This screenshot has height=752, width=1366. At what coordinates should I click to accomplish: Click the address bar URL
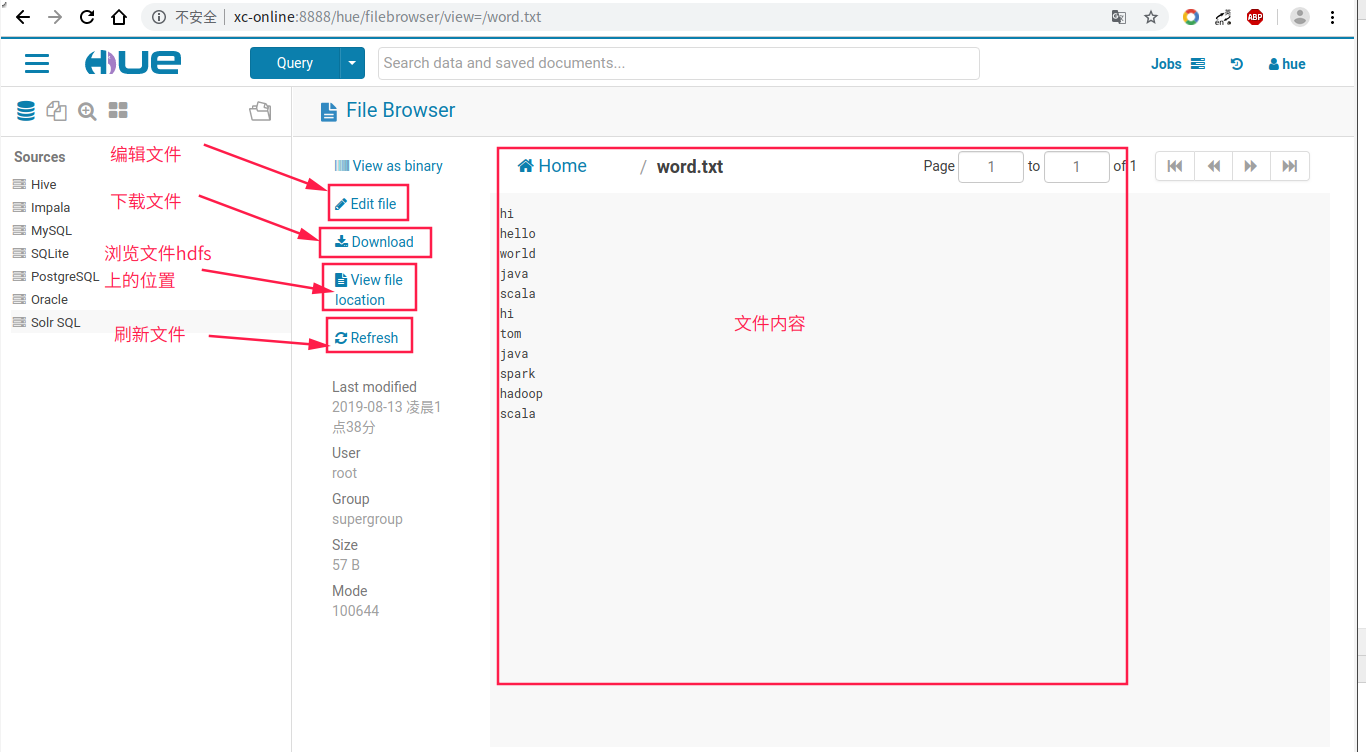pyautogui.click(x=388, y=17)
